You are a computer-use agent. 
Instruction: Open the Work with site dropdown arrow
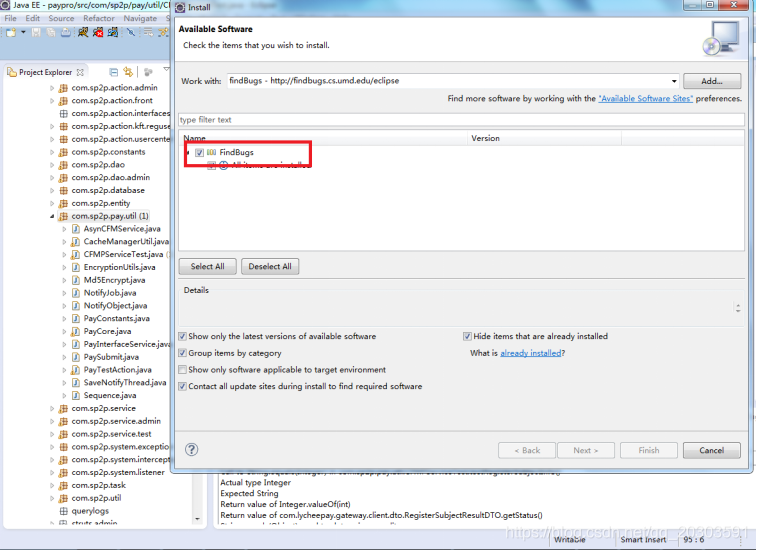pyautogui.click(x=674, y=81)
